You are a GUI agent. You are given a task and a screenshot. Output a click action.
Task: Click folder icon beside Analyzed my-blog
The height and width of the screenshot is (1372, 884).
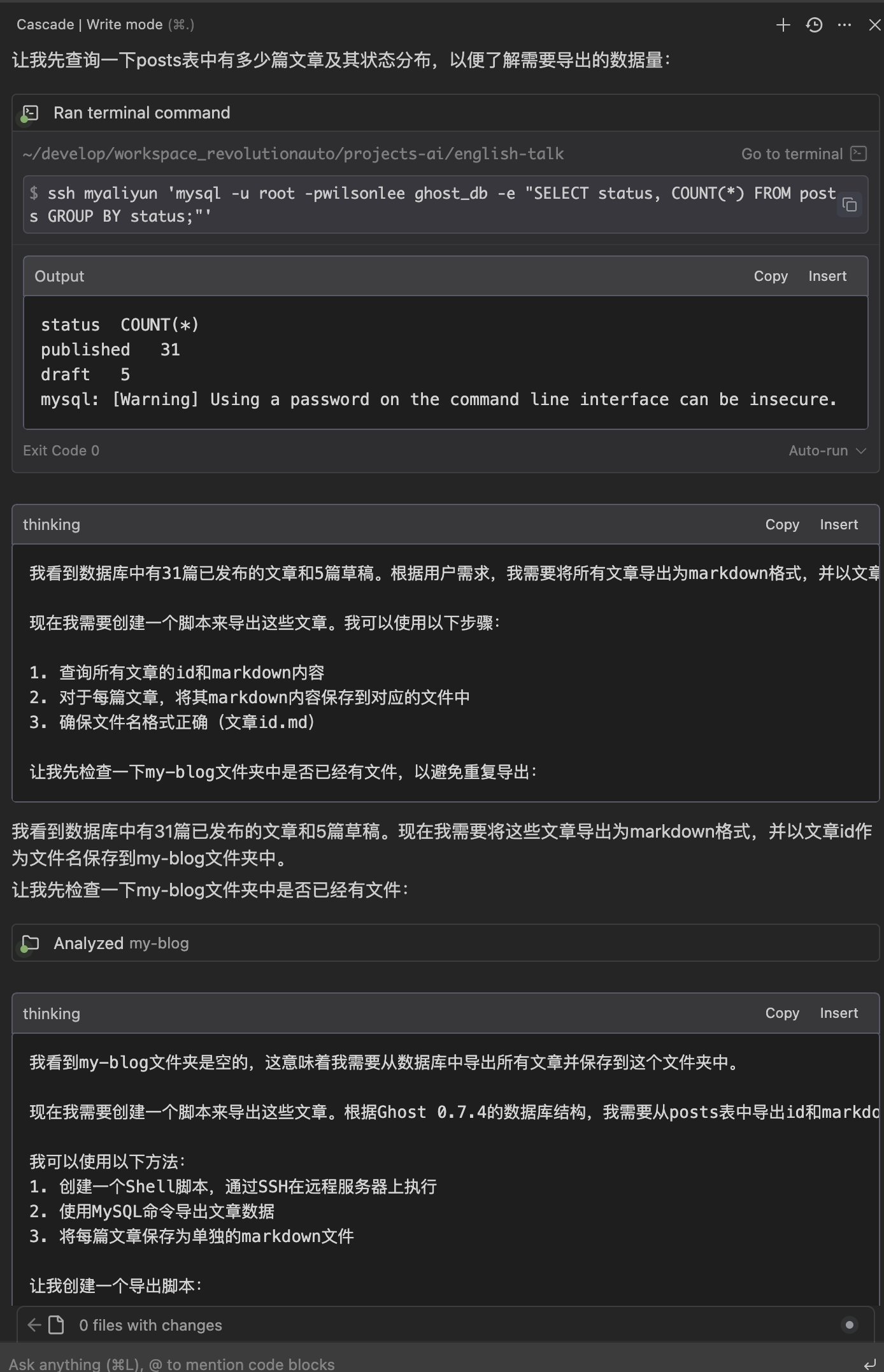pyautogui.click(x=30, y=943)
